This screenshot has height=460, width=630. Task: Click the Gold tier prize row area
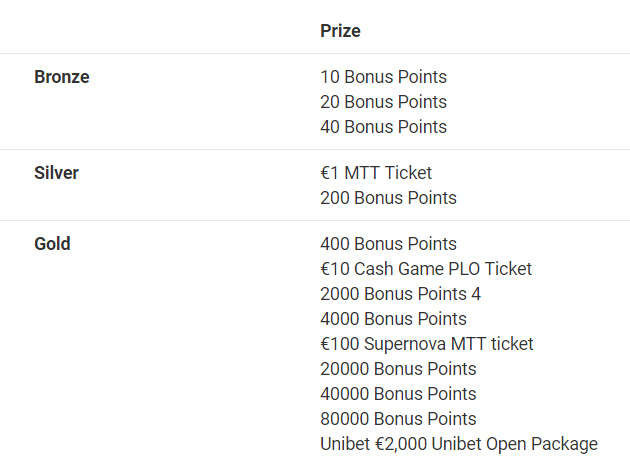(x=315, y=340)
